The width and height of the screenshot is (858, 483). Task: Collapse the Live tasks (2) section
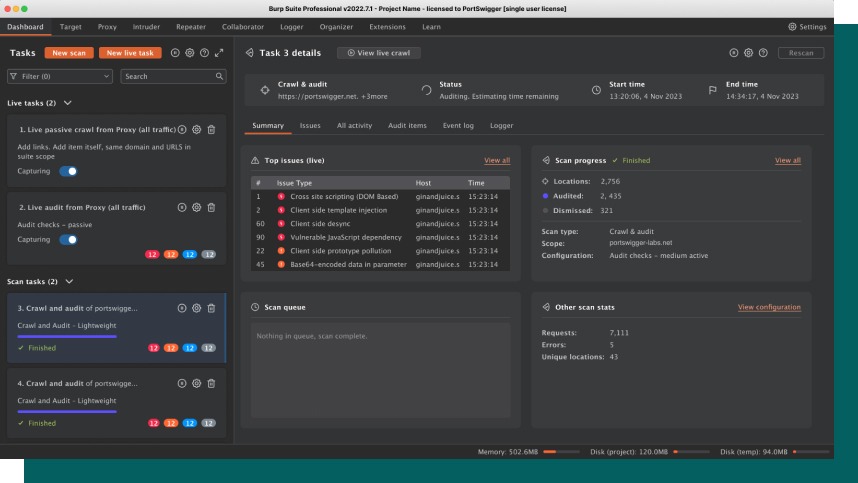(x=67, y=103)
